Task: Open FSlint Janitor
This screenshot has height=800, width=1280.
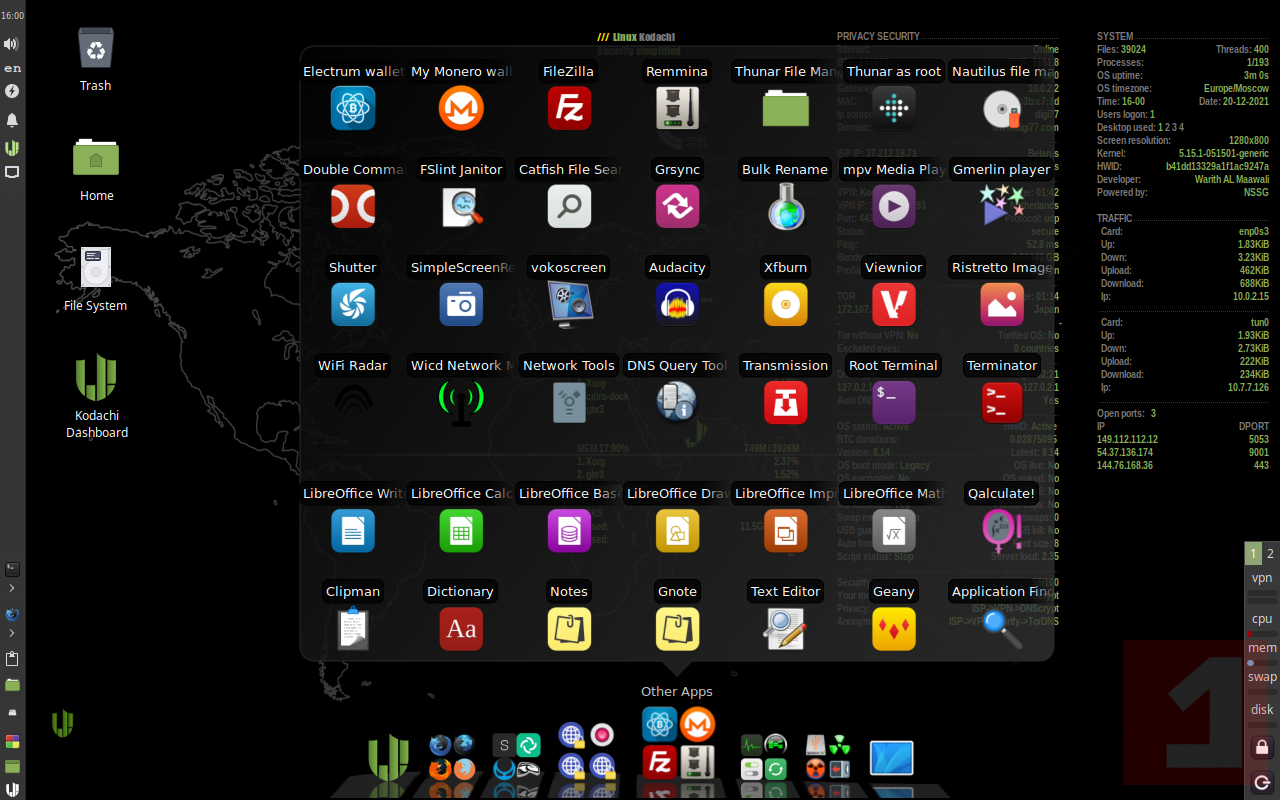Action: [x=461, y=206]
